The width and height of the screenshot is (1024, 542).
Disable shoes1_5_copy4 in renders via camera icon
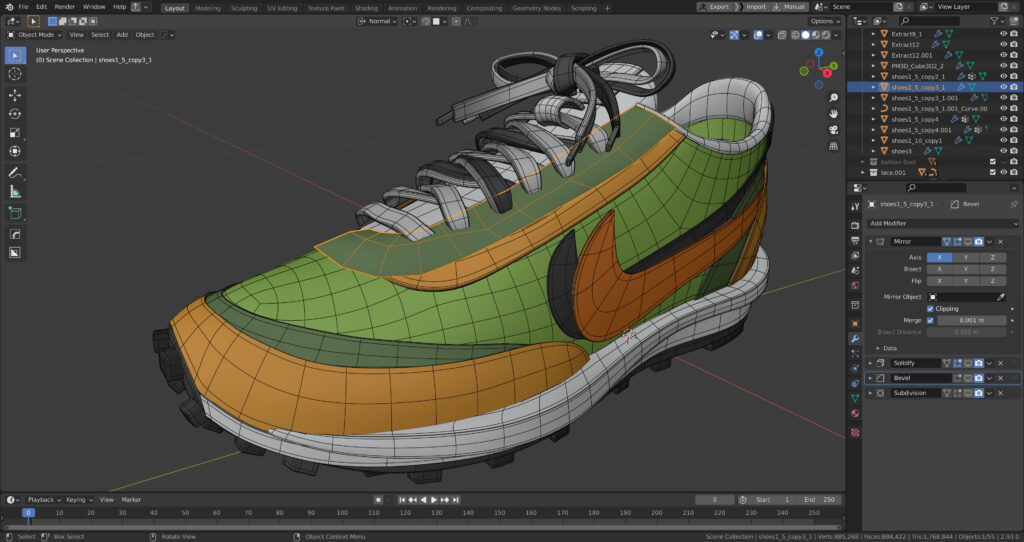[x=1014, y=119]
